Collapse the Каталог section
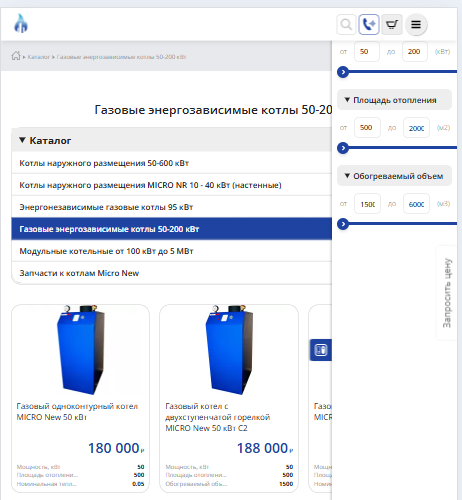The image size is (462, 500). 171,140
